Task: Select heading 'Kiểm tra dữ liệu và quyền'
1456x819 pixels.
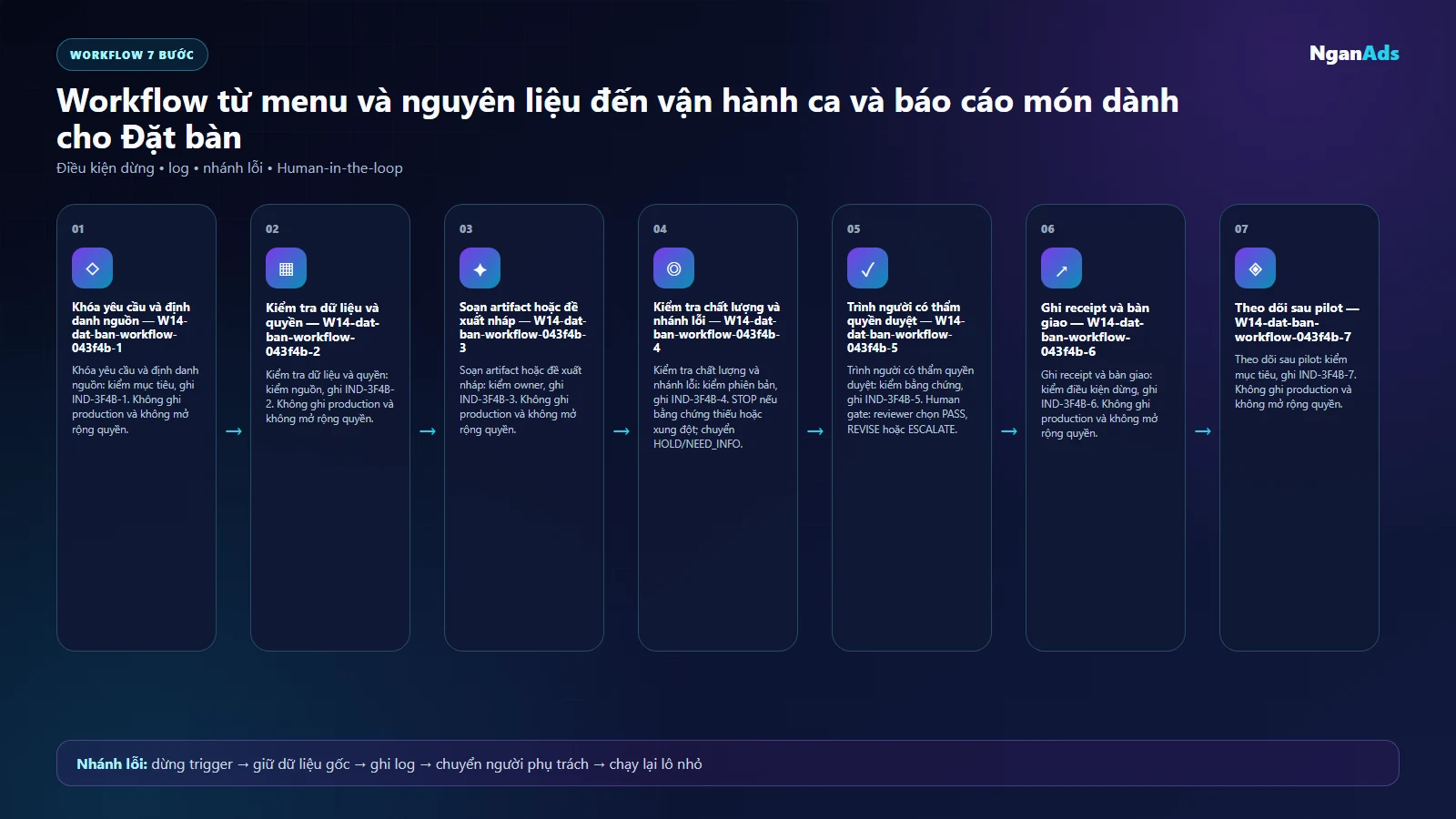Action: point(322,315)
